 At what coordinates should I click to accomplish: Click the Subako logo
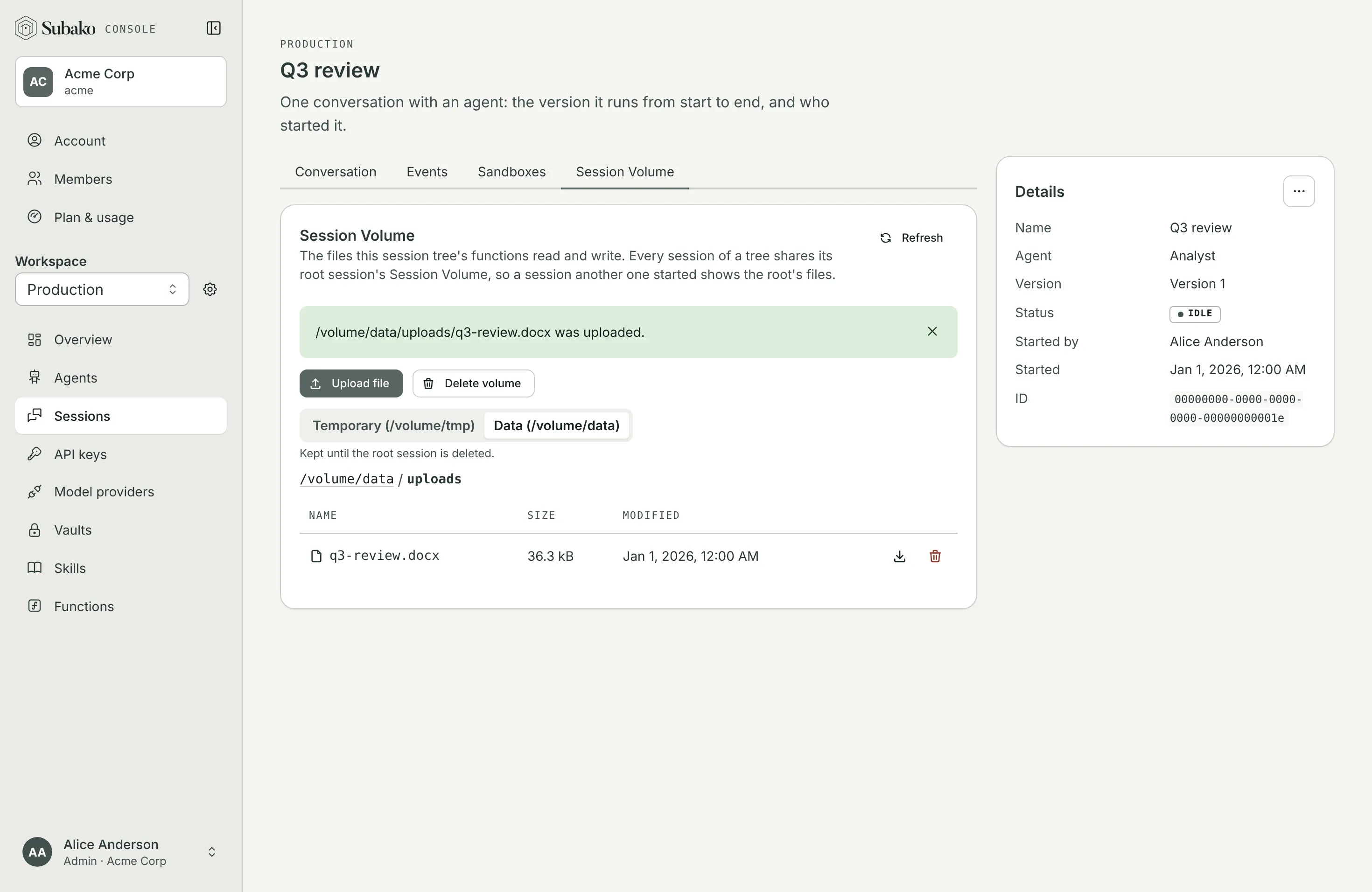coord(56,28)
